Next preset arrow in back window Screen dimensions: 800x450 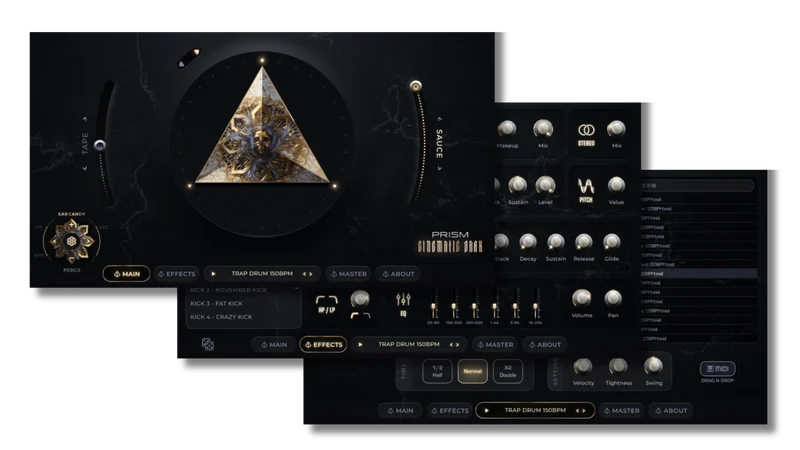584,410
